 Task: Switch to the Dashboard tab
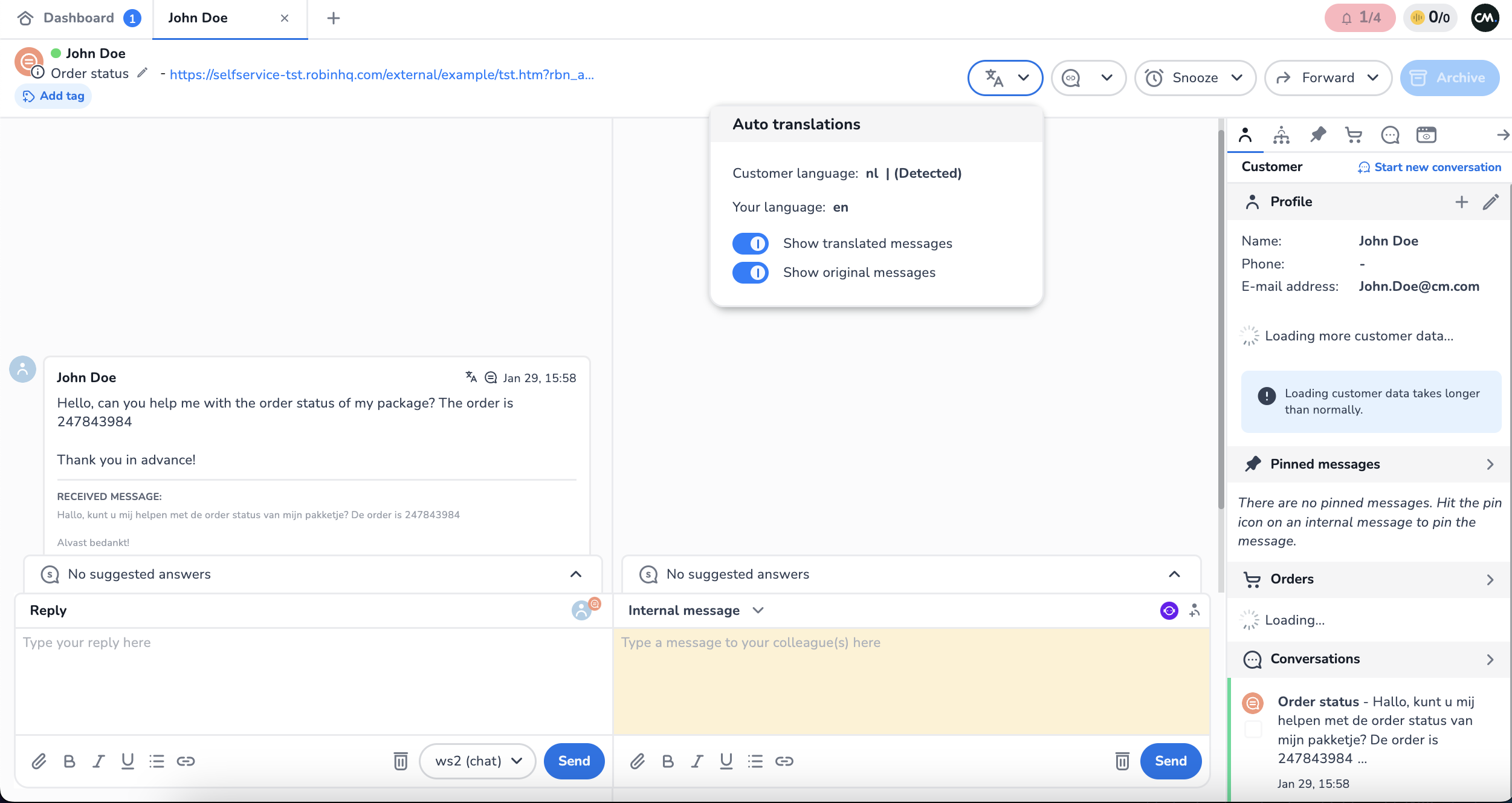79,18
